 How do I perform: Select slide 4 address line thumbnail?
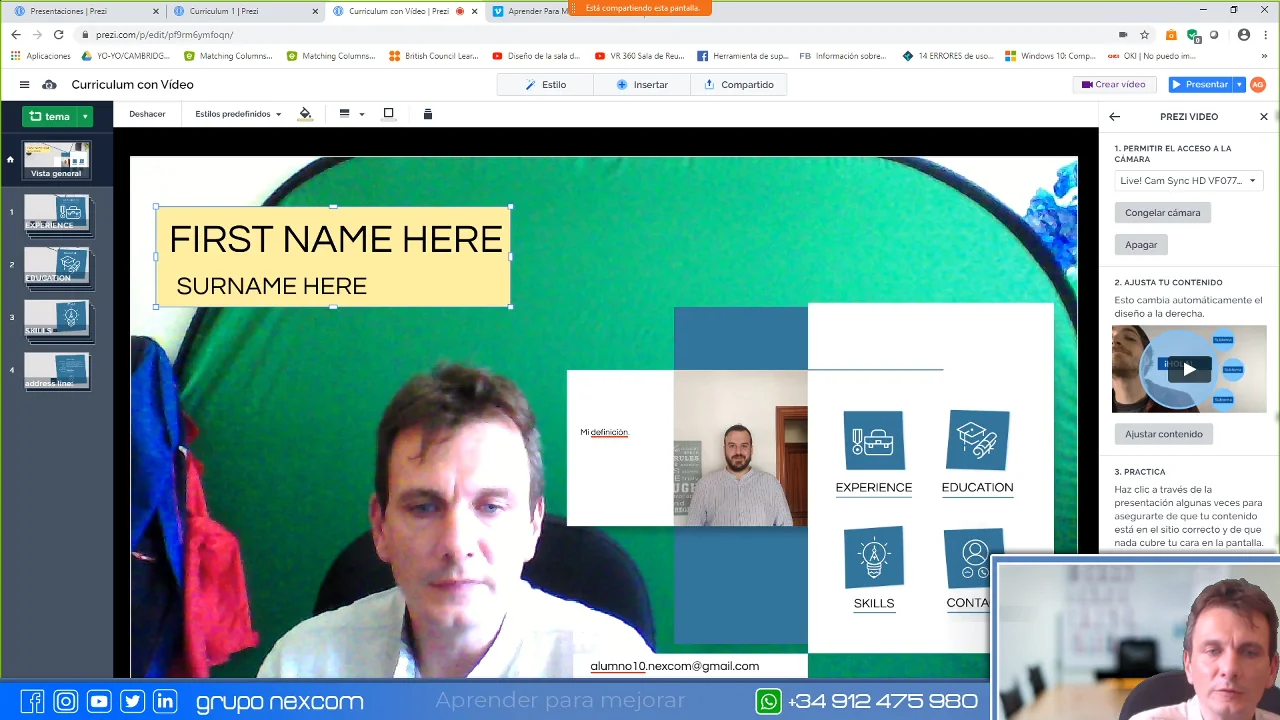pos(57,371)
